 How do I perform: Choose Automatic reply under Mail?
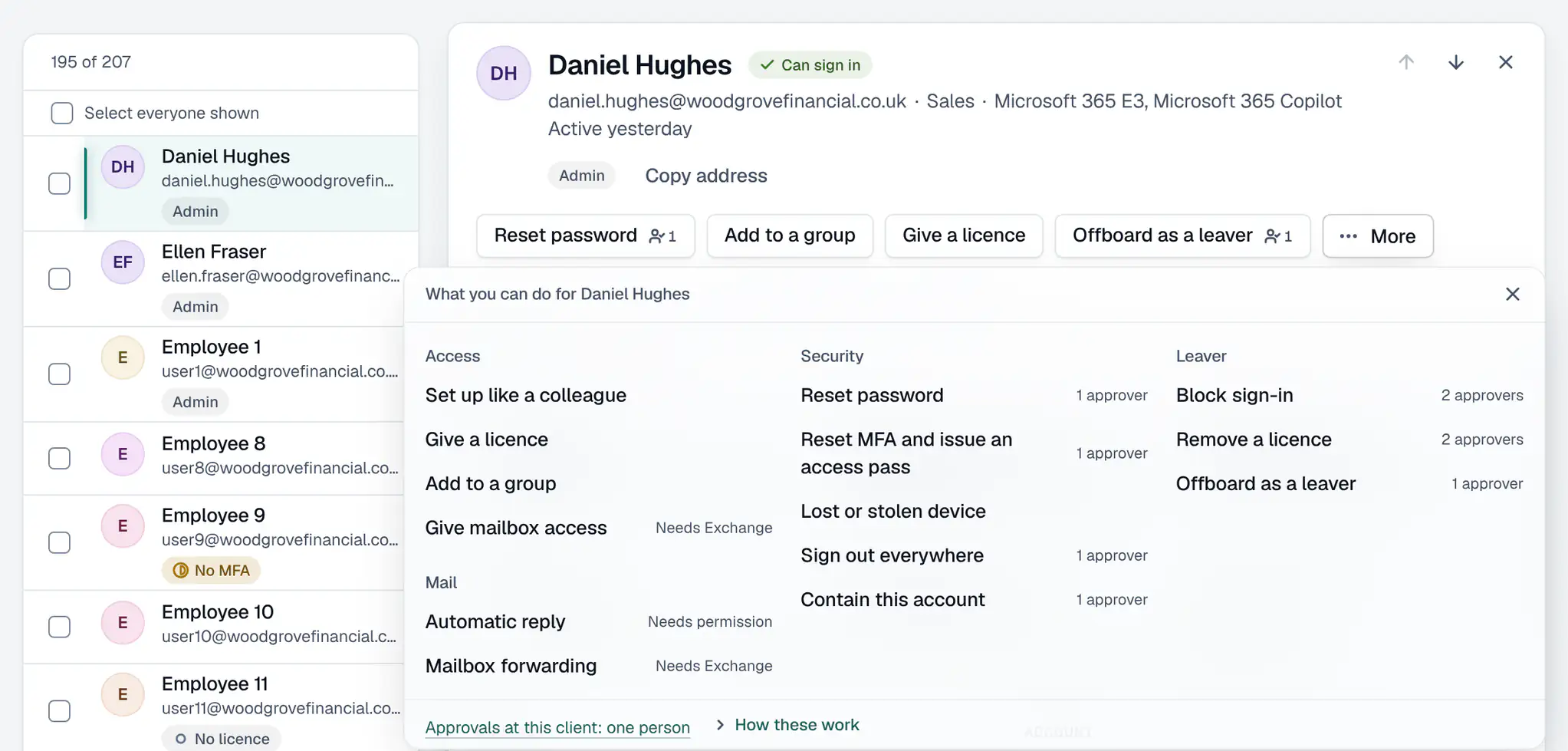coord(495,621)
